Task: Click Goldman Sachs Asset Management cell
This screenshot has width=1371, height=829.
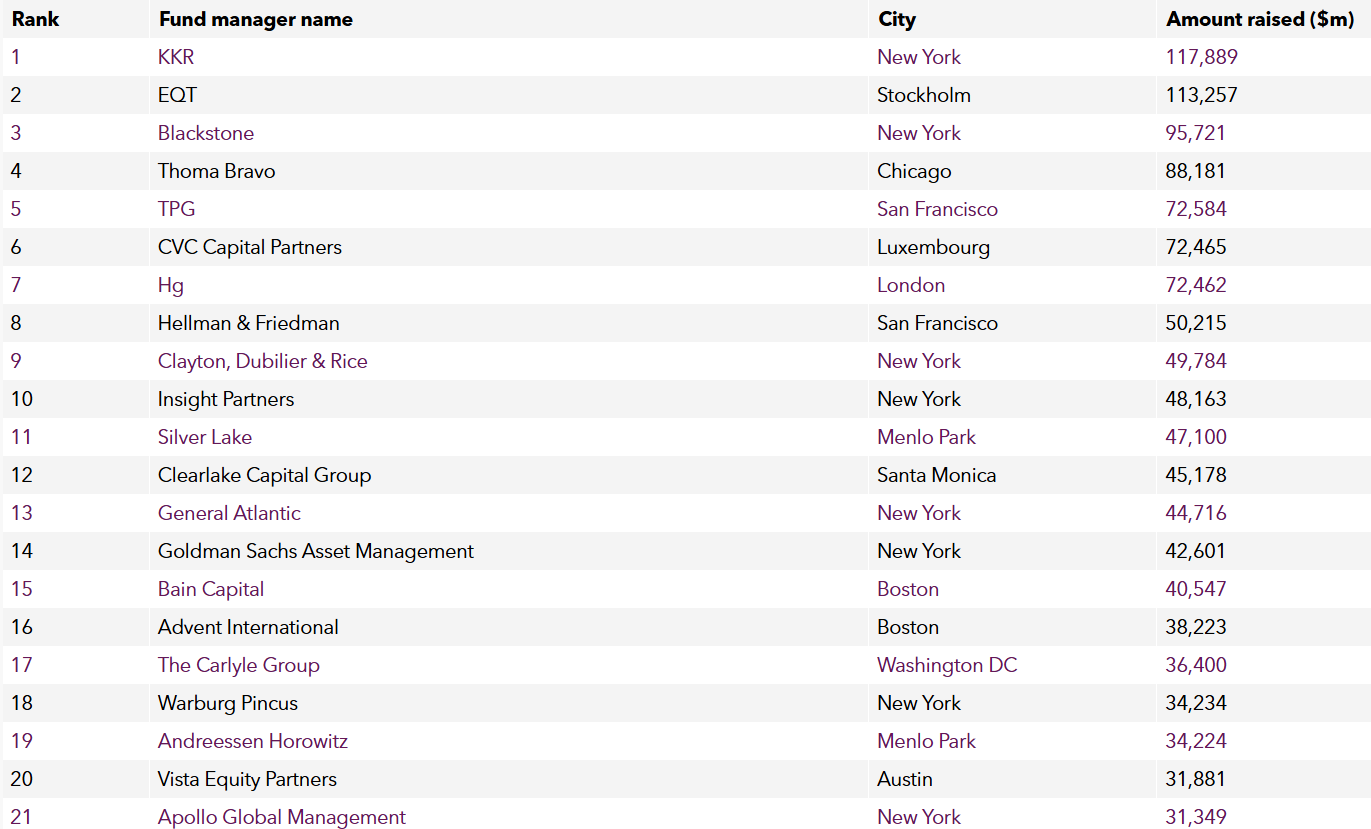Action: coord(316,551)
